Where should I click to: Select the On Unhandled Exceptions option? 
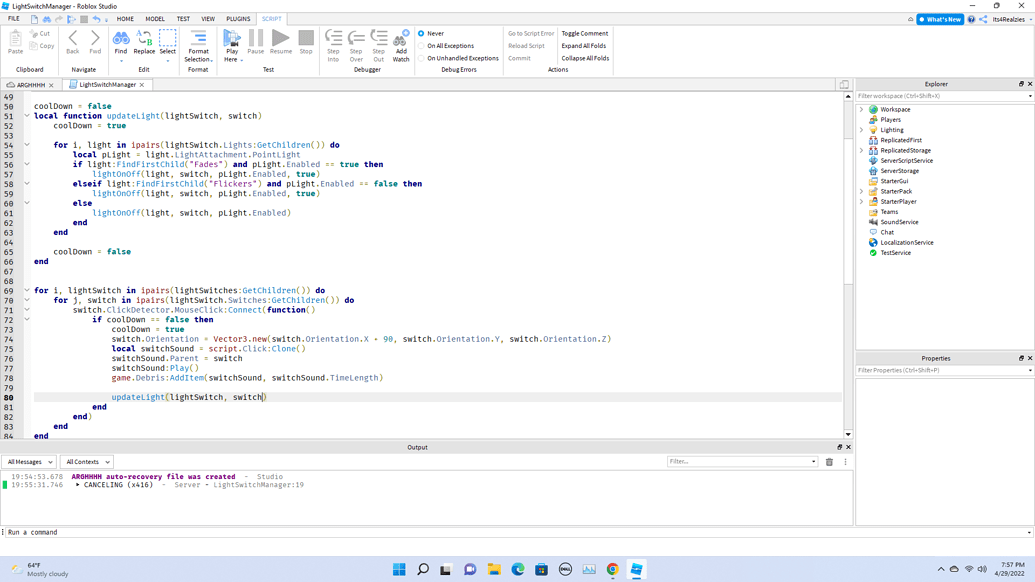(422, 58)
